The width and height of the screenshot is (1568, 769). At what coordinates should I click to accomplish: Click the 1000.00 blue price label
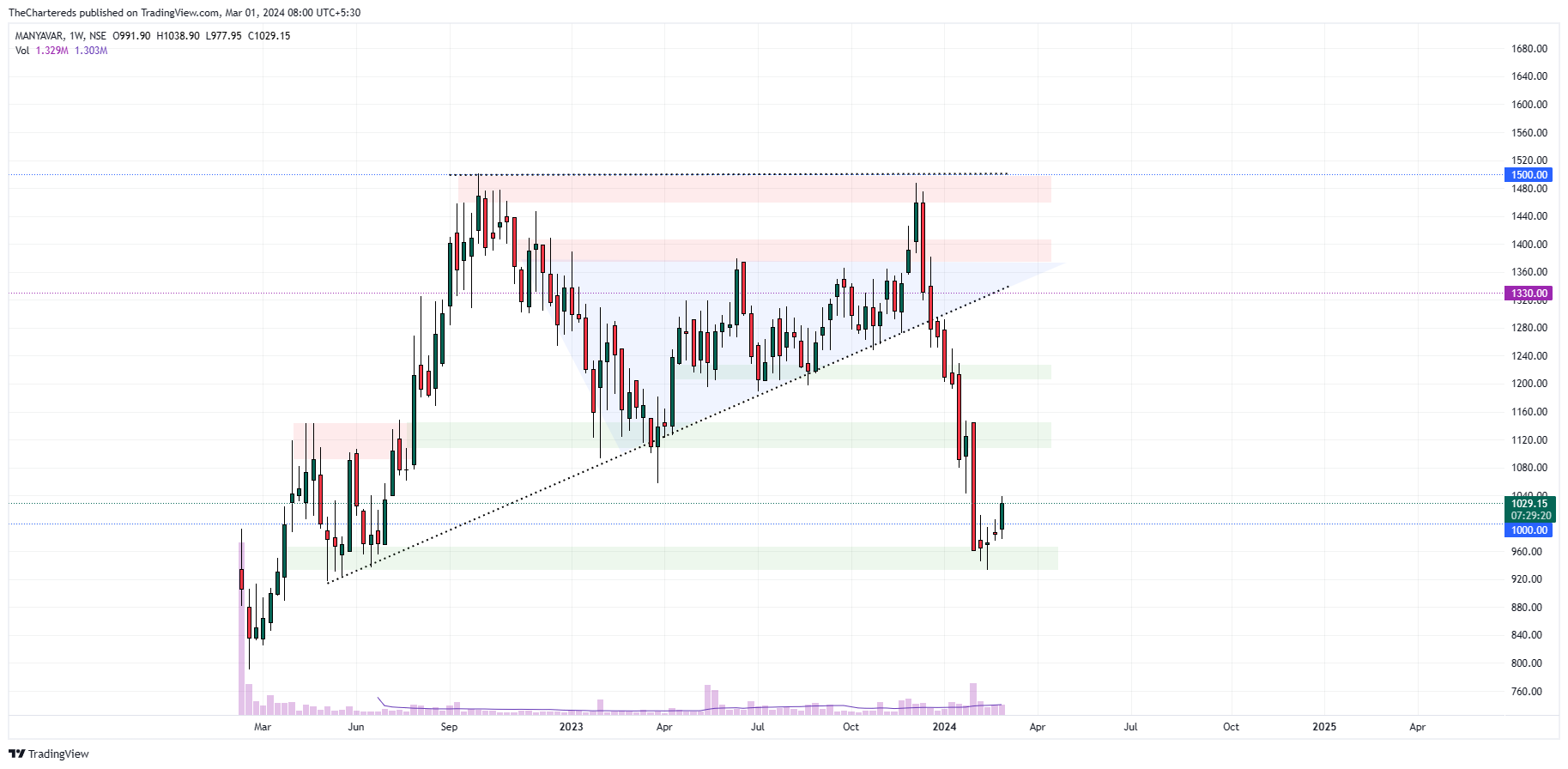point(1529,530)
